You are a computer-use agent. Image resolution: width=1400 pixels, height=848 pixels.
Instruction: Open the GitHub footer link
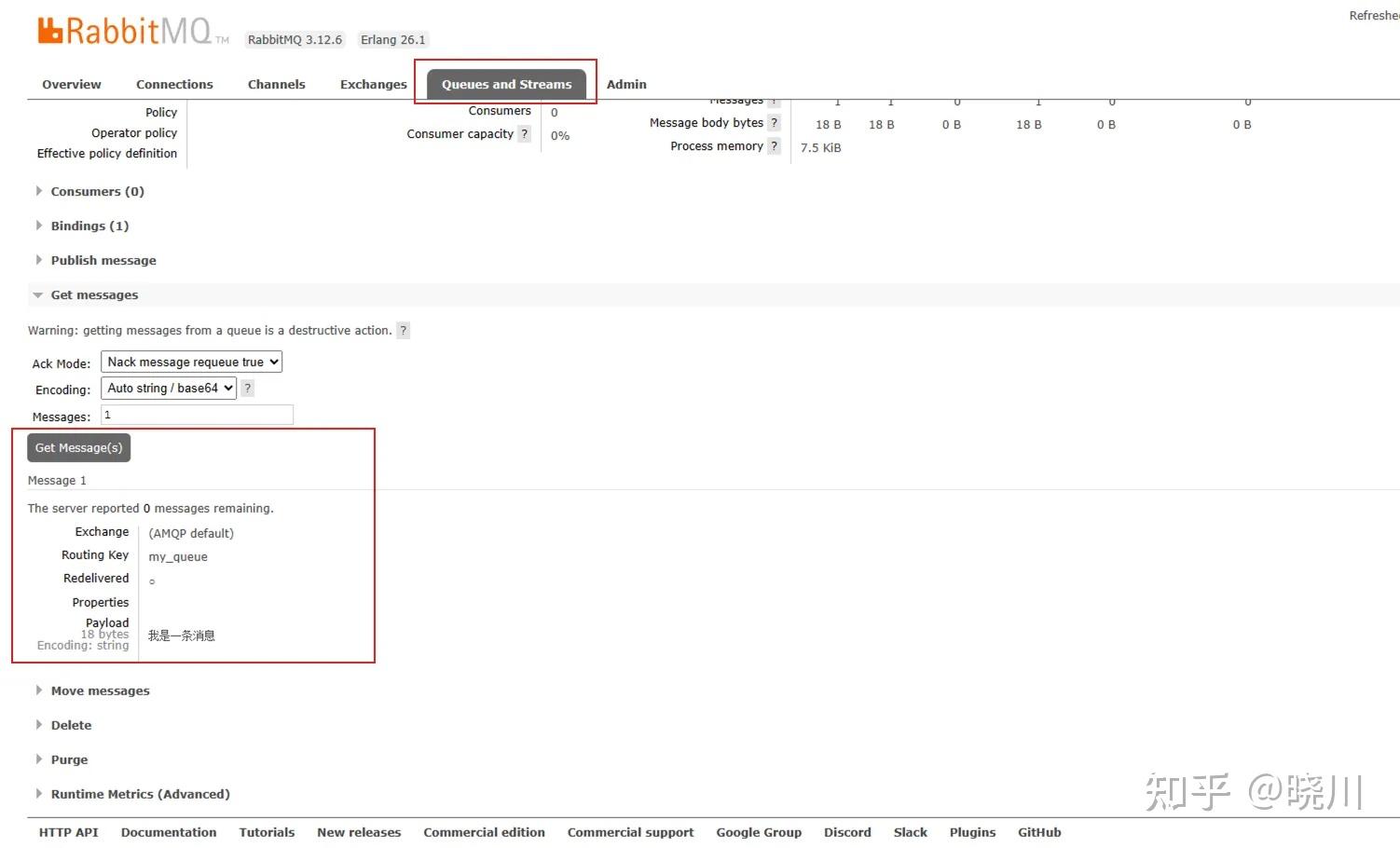(x=1039, y=833)
